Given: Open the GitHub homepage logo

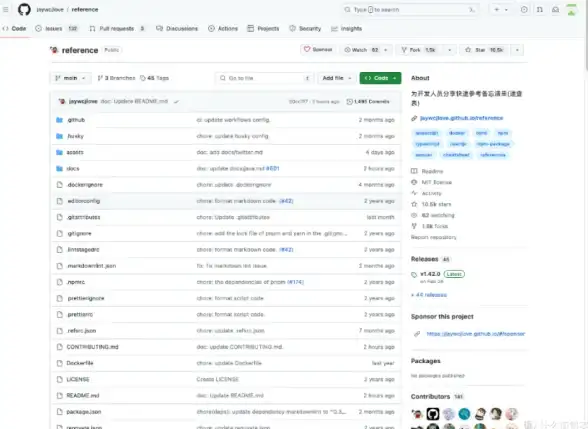Looking at the screenshot, I should (24, 9).
